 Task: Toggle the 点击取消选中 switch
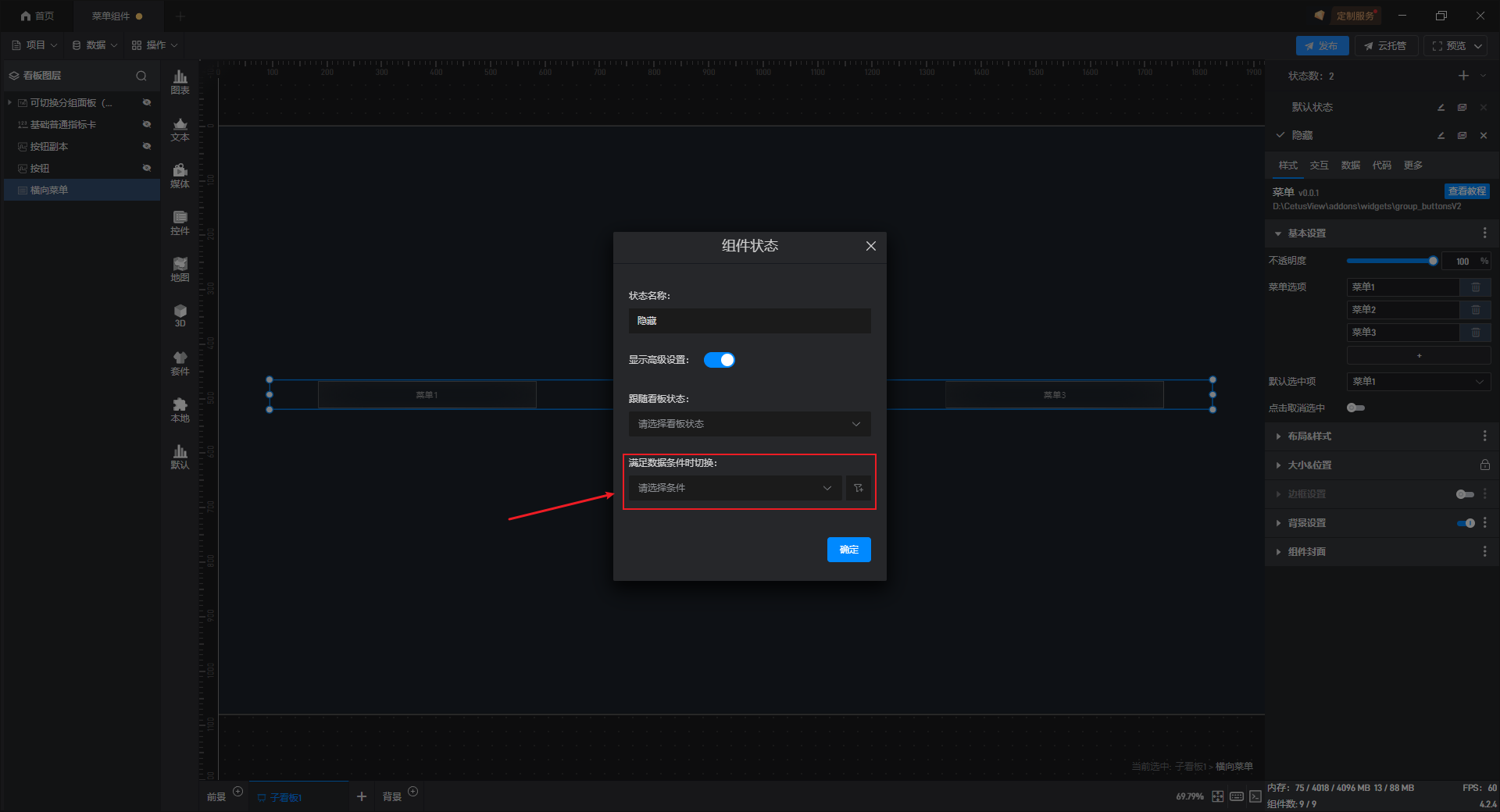tap(1355, 408)
